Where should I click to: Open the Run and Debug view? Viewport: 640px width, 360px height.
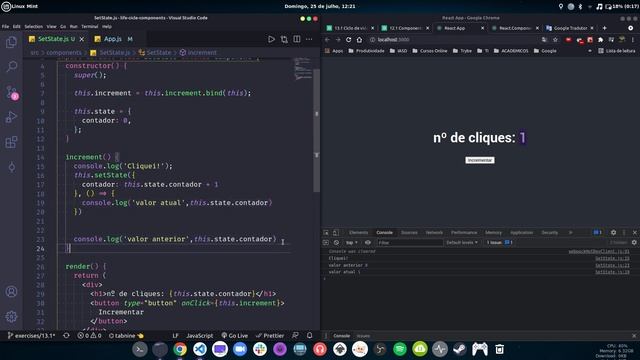tap(11, 117)
